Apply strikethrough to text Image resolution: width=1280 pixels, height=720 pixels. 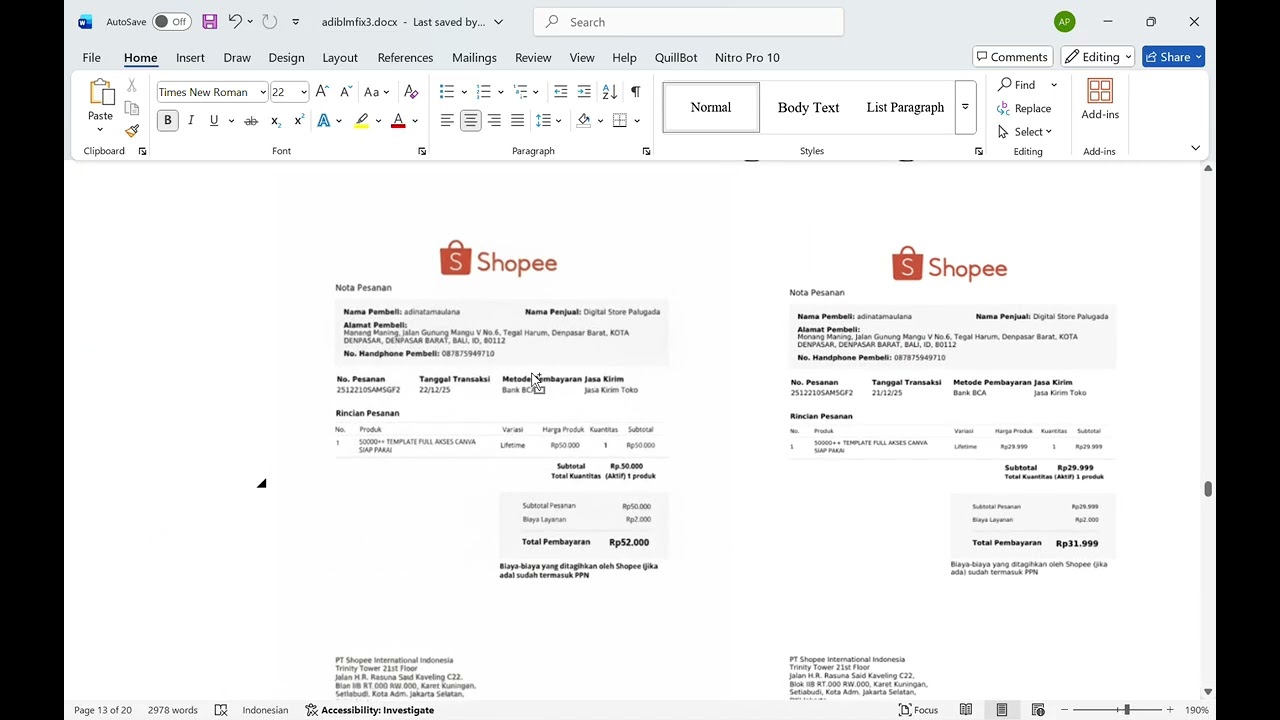[x=251, y=121]
